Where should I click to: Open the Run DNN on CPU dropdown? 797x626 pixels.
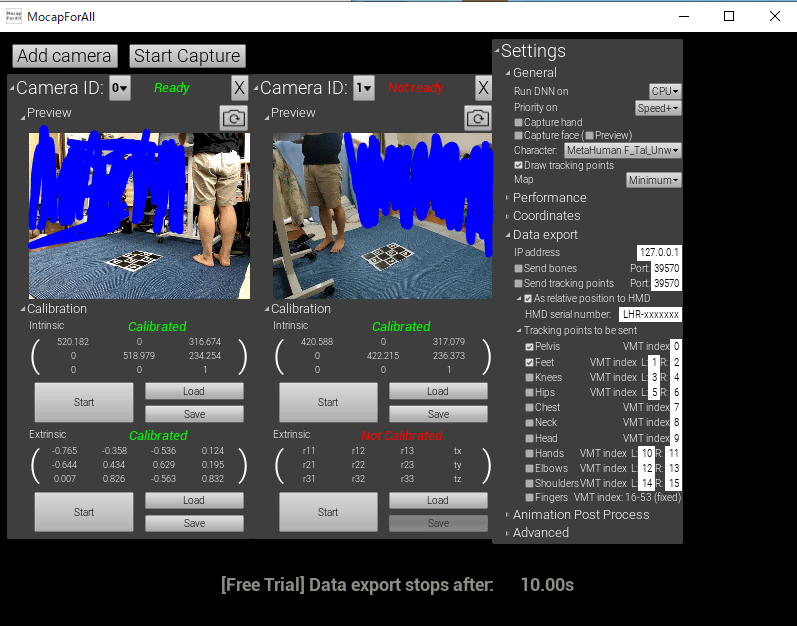click(665, 91)
